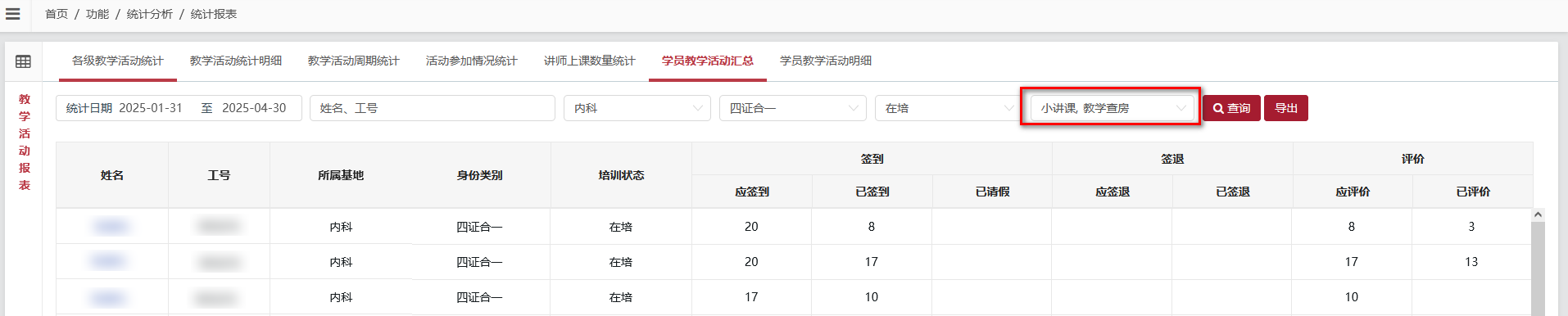Open the table grid sidebar icon
Image resolution: width=1568 pixels, height=316 pixels.
pos(23,61)
